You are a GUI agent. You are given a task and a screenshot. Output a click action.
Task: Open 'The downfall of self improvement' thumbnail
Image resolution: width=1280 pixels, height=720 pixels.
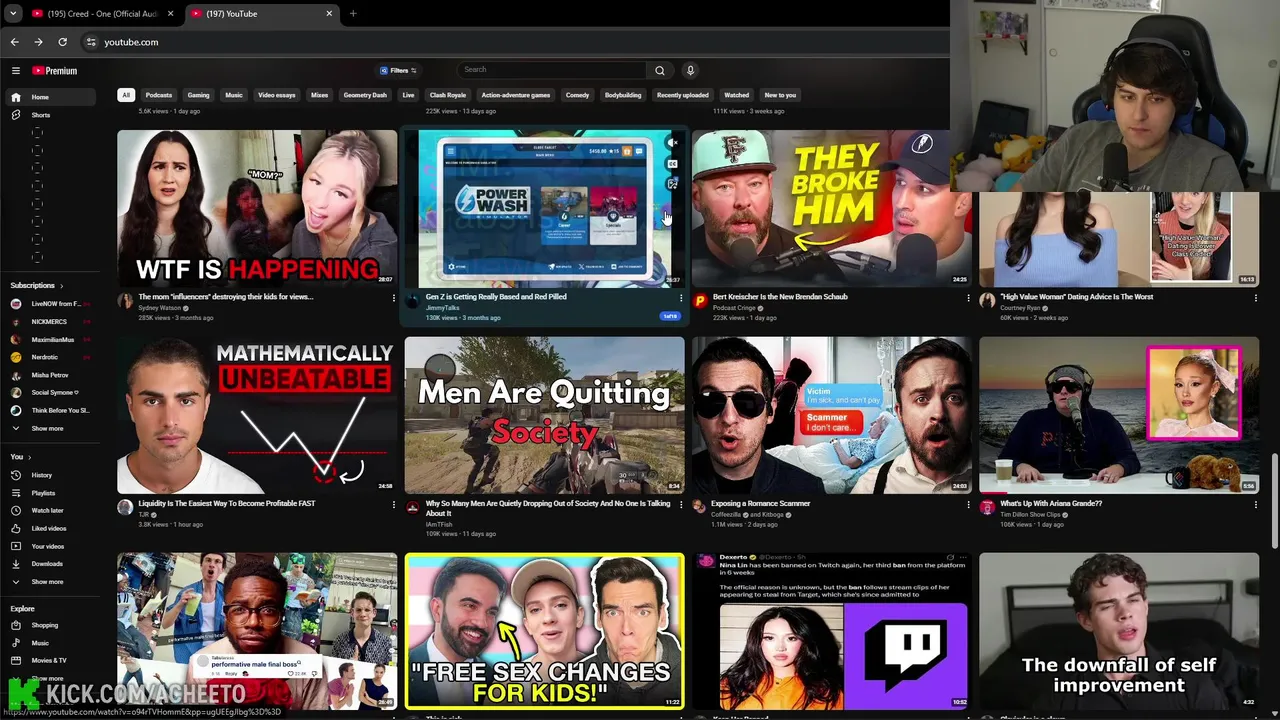(1119, 631)
